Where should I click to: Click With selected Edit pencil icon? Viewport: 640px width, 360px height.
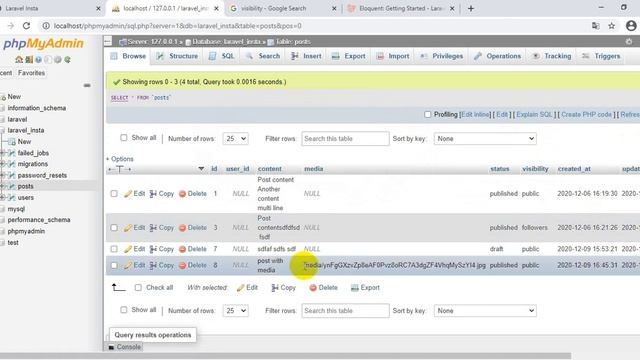(x=241, y=288)
